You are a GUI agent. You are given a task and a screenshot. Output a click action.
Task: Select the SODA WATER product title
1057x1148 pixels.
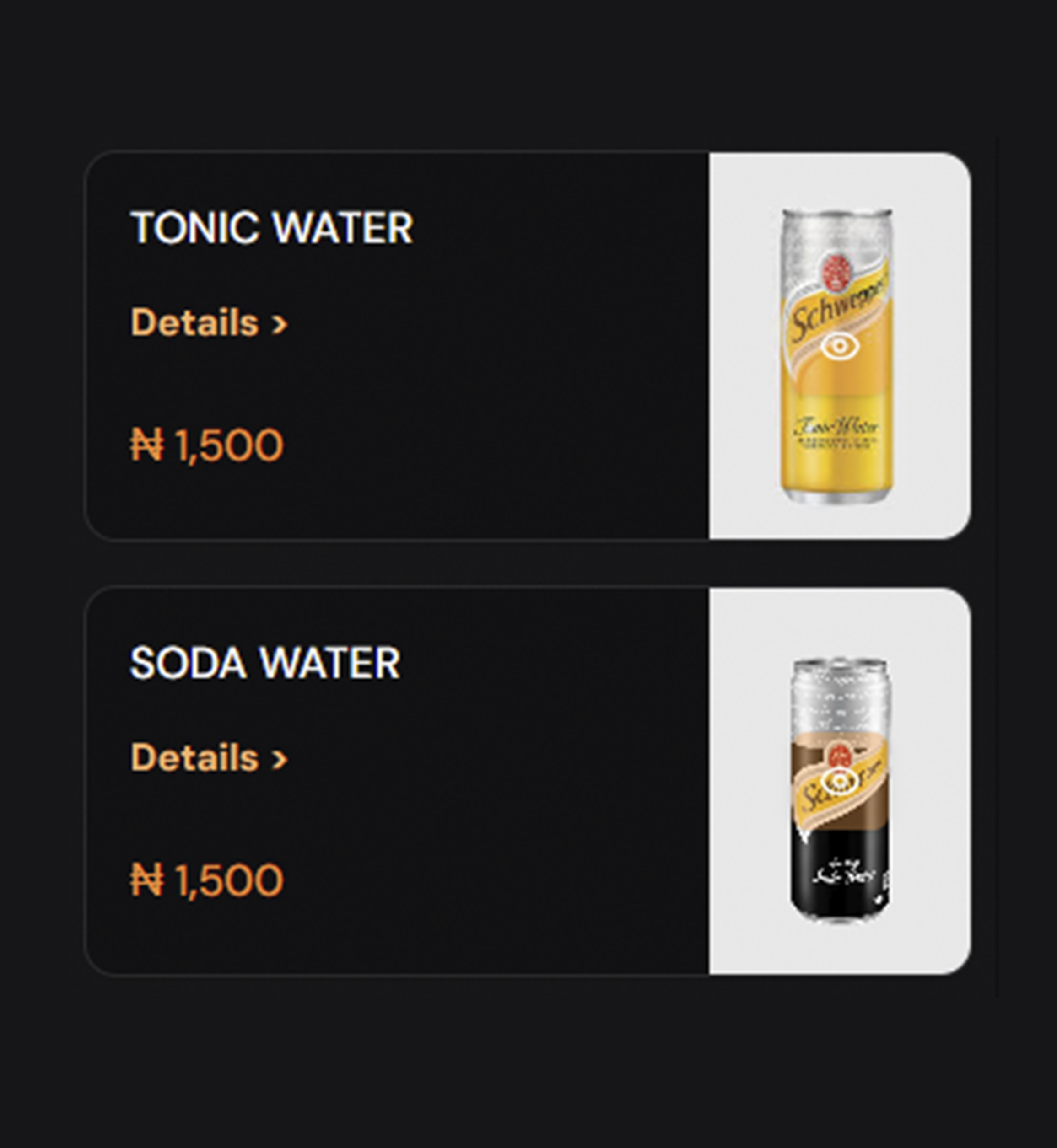265,663
